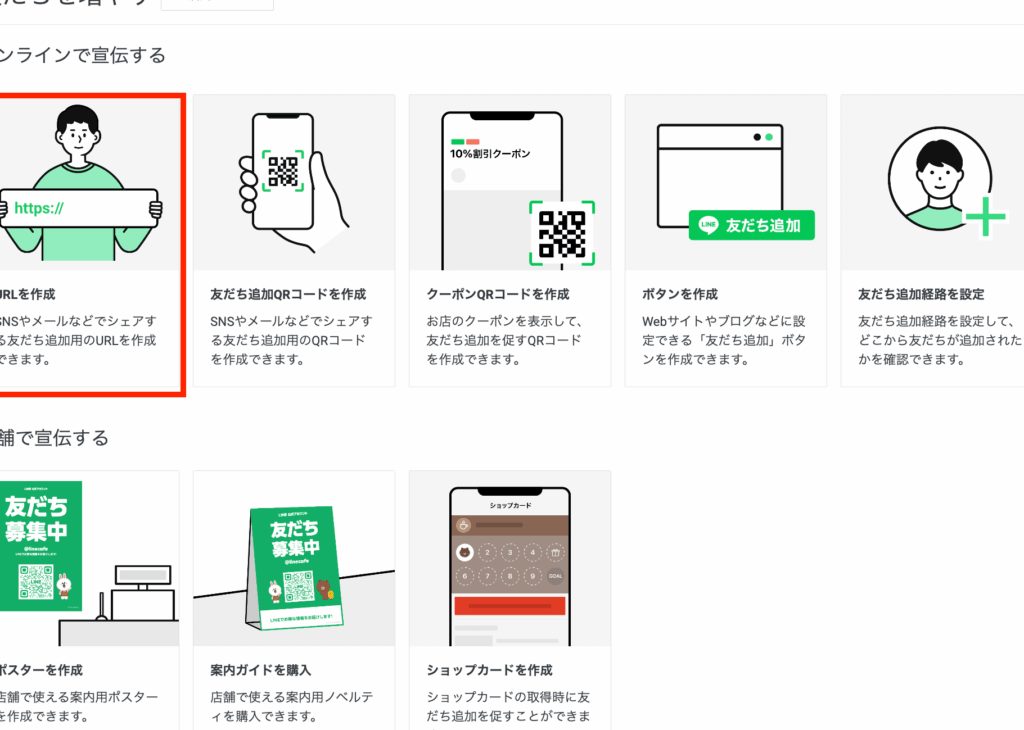Click the green 友だち募集中 poster image
The height and width of the screenshot is (730, 1024).
[x=42, y=545]
